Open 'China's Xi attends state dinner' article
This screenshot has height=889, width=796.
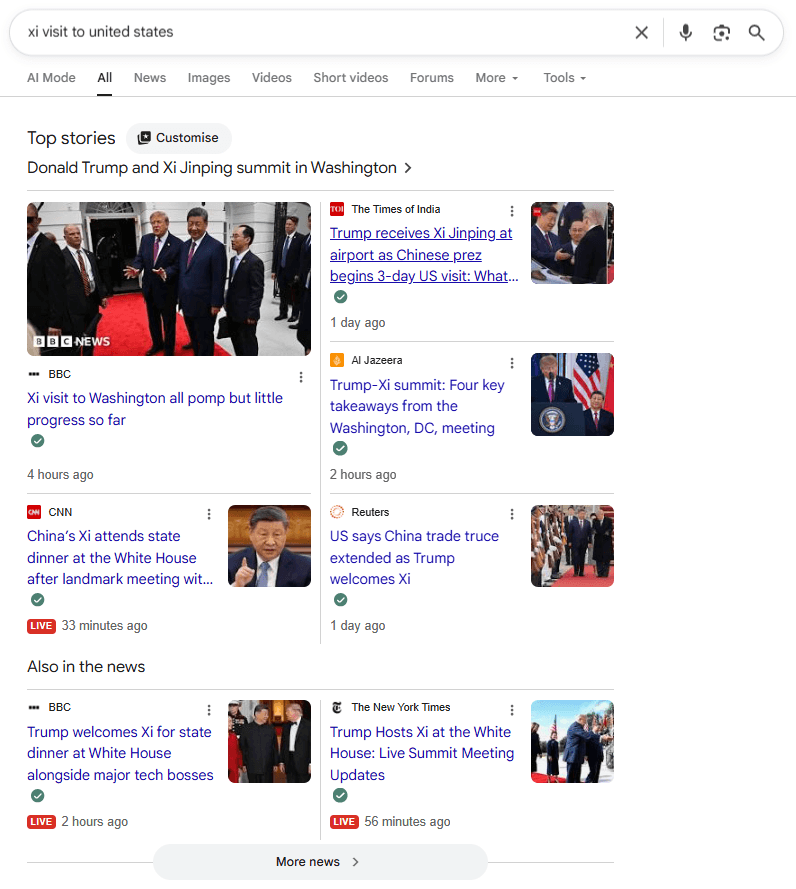[120, 557]
